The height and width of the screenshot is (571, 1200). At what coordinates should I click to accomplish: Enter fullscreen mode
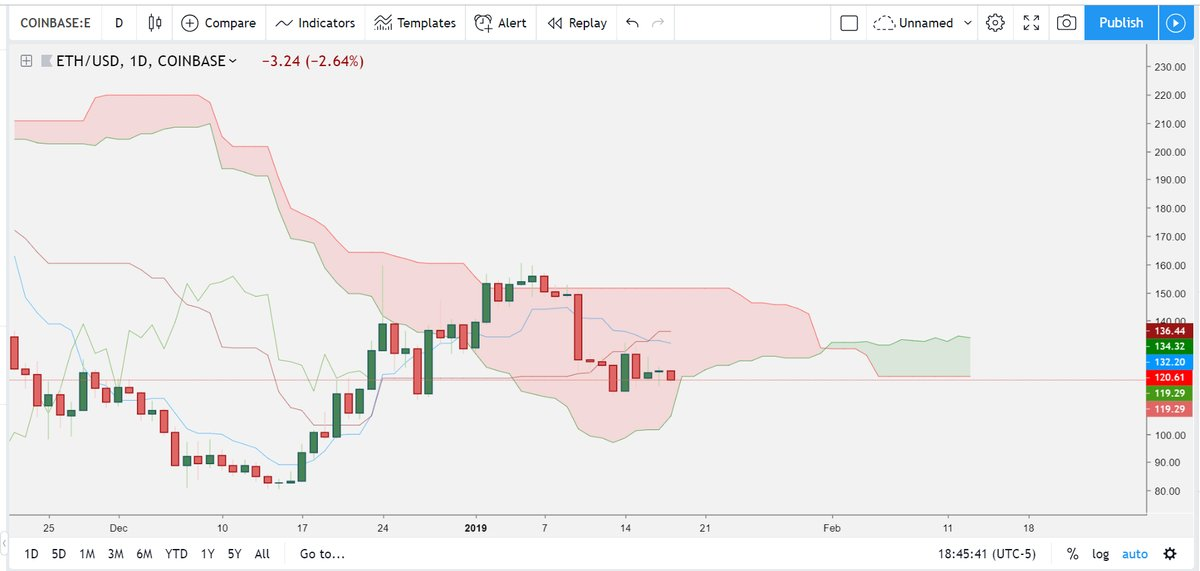coord(1031,23)
